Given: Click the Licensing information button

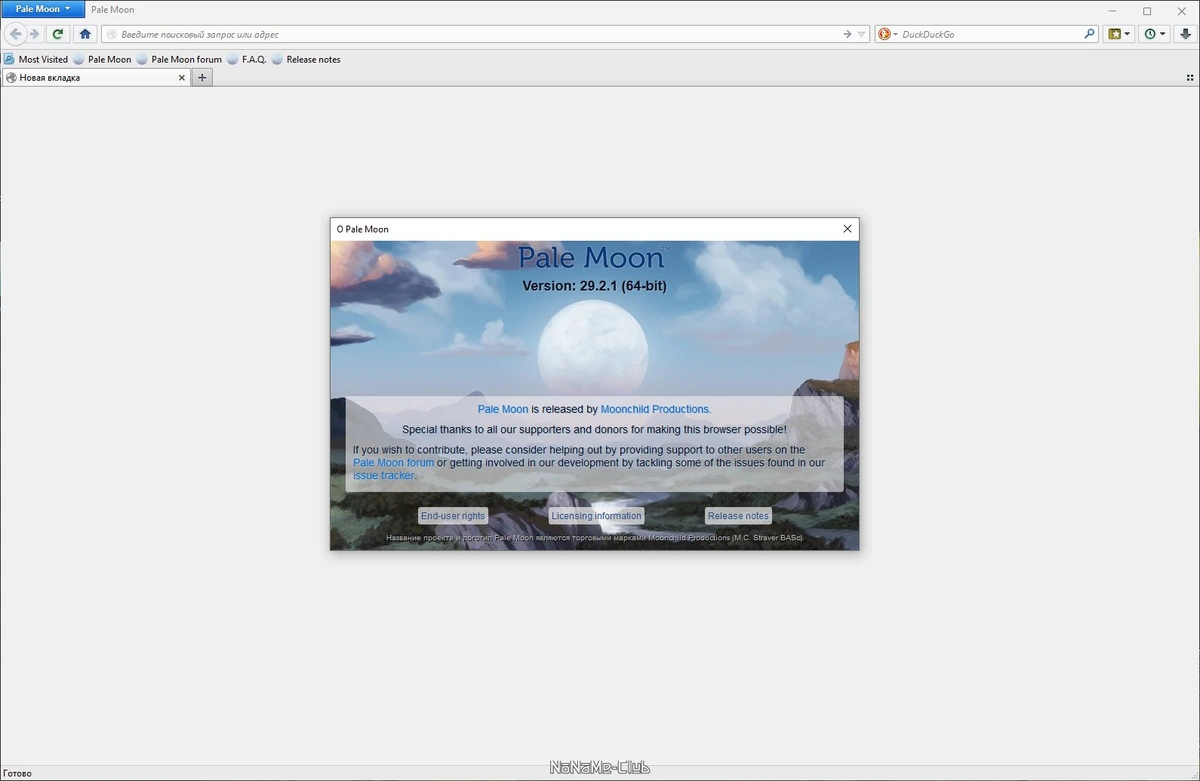Looking at the screenshot, I should coord(596,516).
